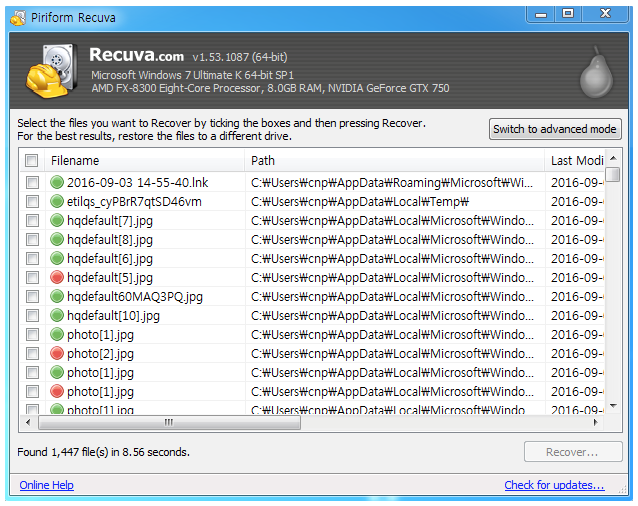Click the date cell of hqdefault[8].jpg
This screenshot has width=638, height=506.
[577, 240]
